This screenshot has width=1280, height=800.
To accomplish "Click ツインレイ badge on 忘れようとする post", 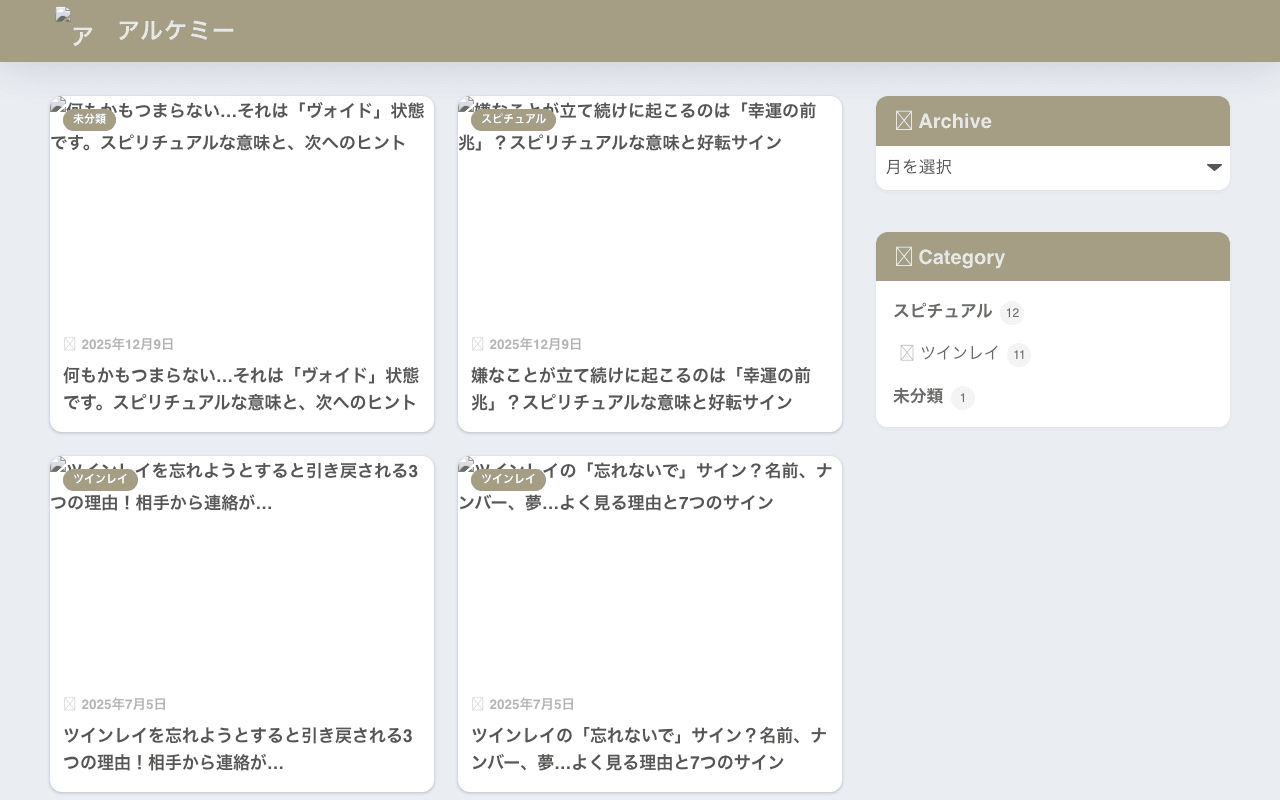I will (100, 479).
